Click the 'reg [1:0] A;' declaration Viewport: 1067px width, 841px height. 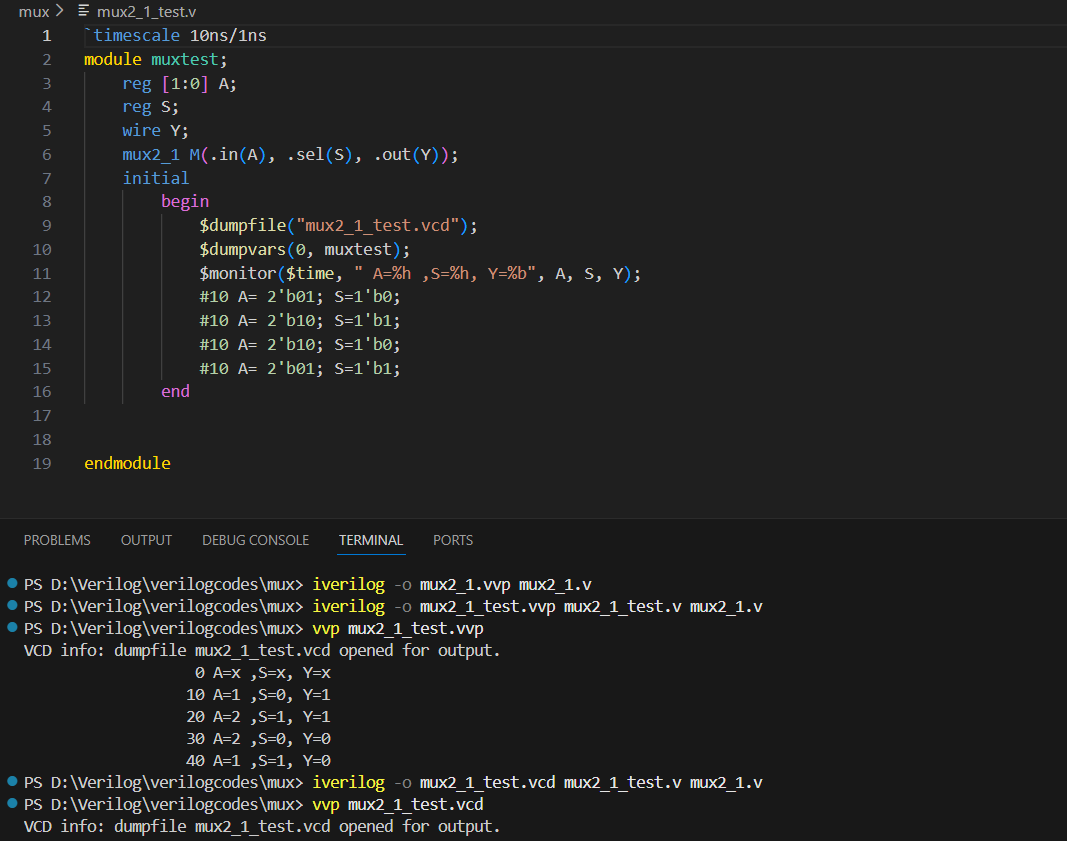(x=179, y=84)
